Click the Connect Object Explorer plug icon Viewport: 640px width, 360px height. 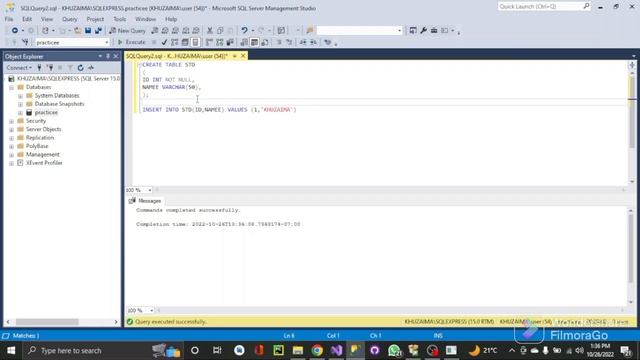pos(39,68)
